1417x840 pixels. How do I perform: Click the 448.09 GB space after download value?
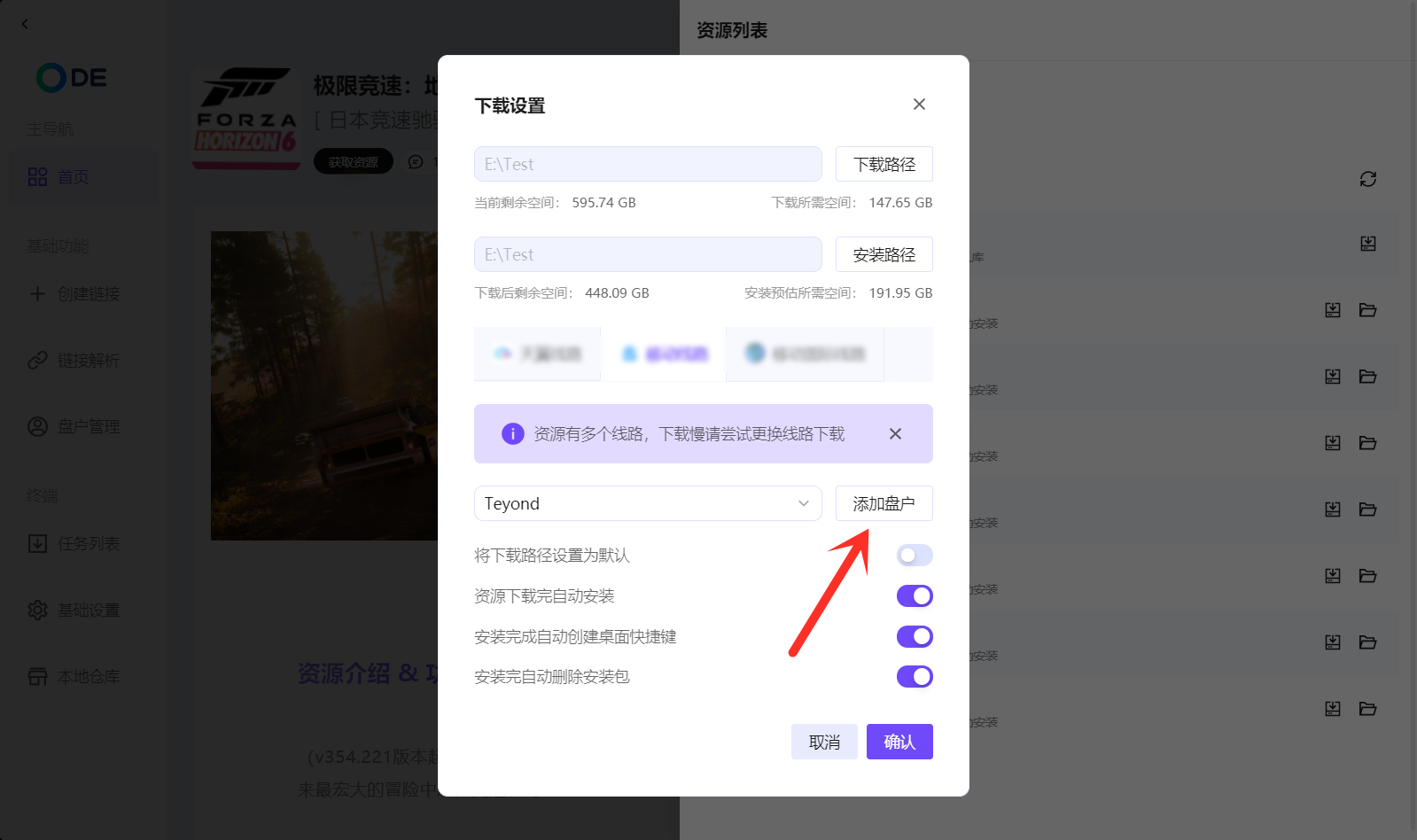617,293
